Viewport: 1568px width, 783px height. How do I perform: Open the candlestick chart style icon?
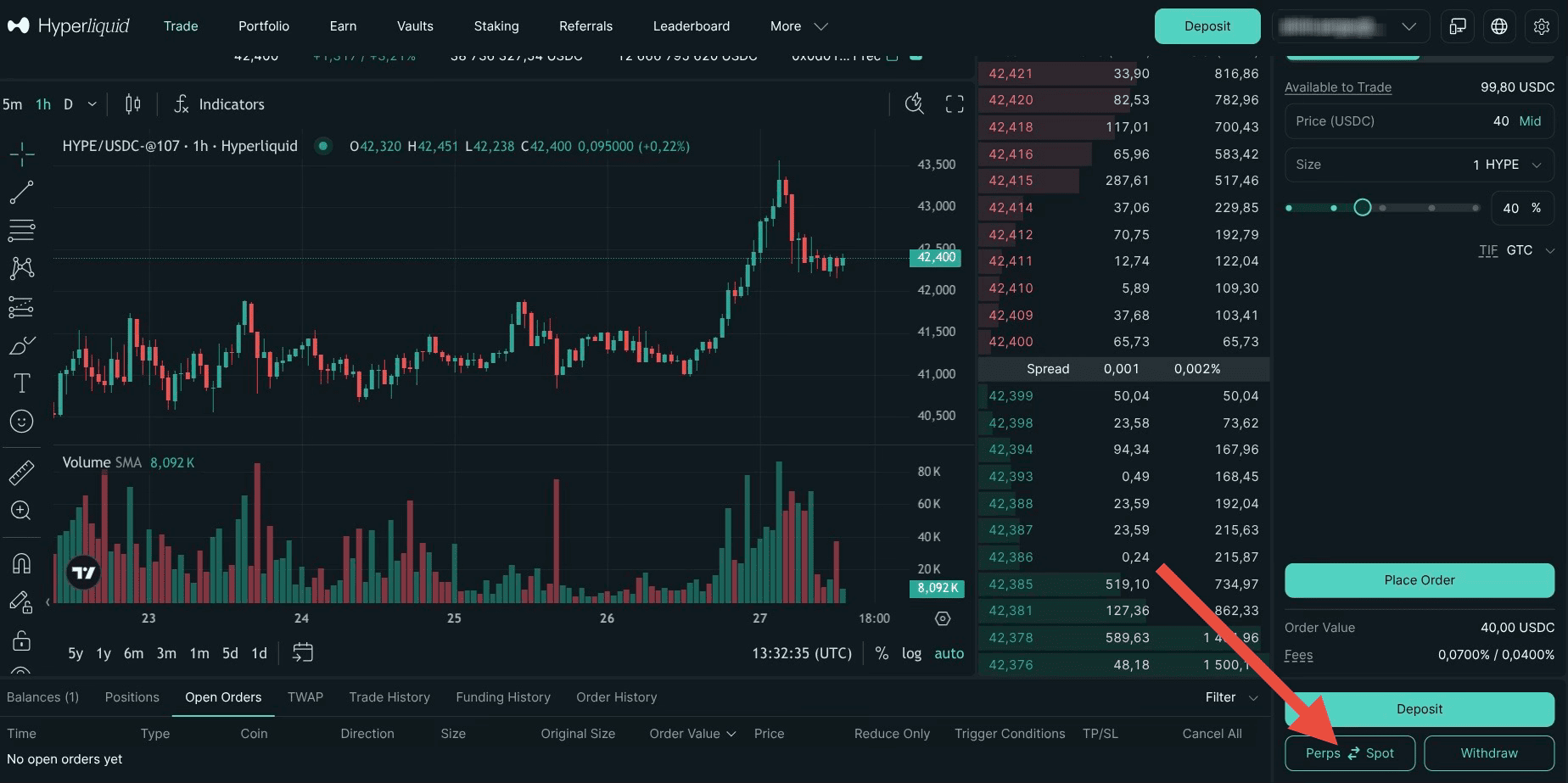[x=133, y=104]
